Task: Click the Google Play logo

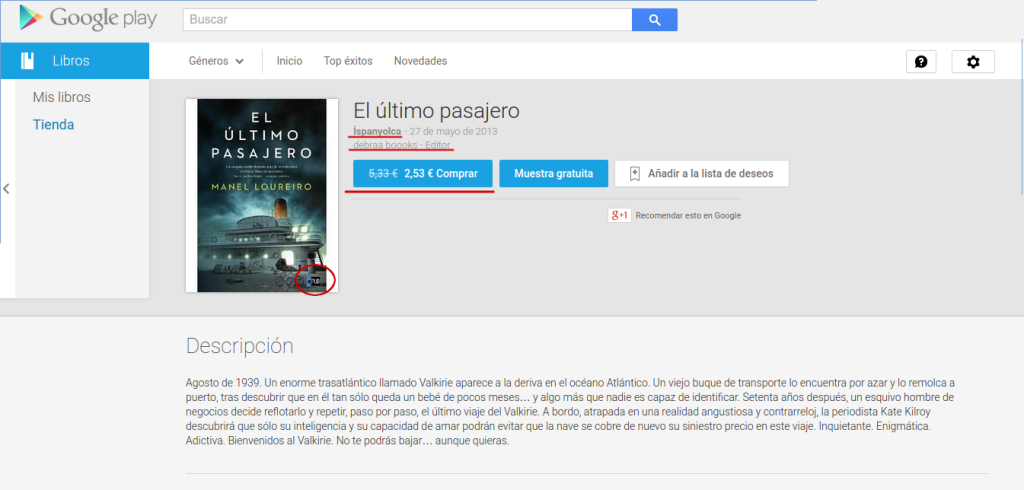Action: 88,18
